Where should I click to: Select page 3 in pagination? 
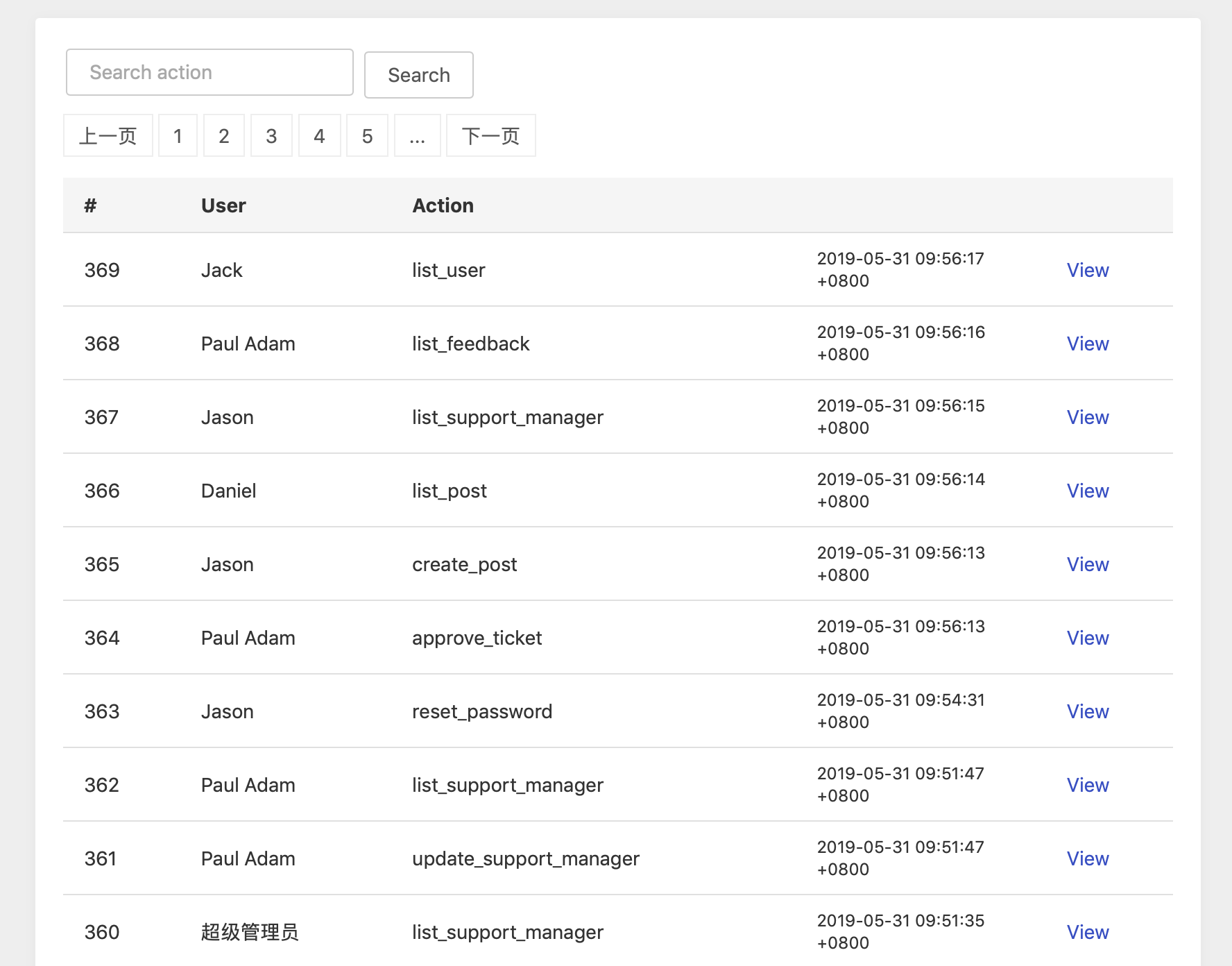pos(271,135)
